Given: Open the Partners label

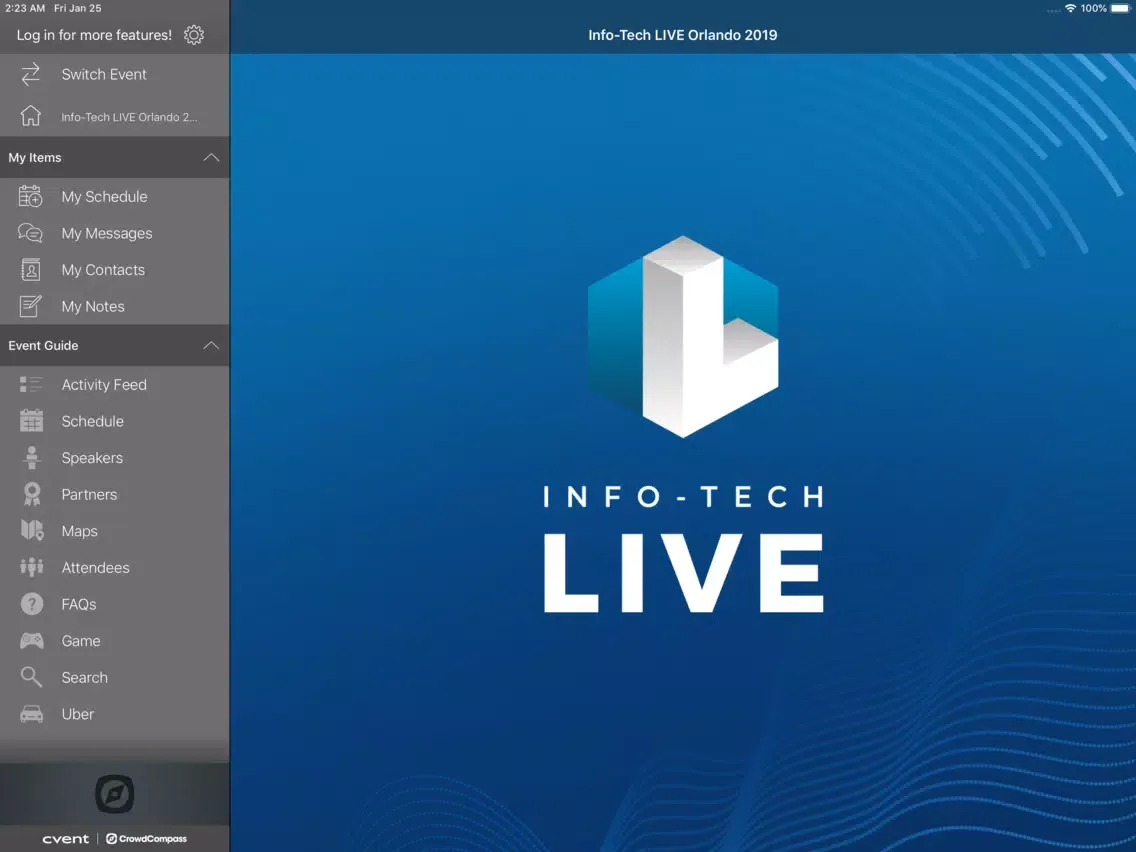Looking at the screenshot, I should point(89,494).
